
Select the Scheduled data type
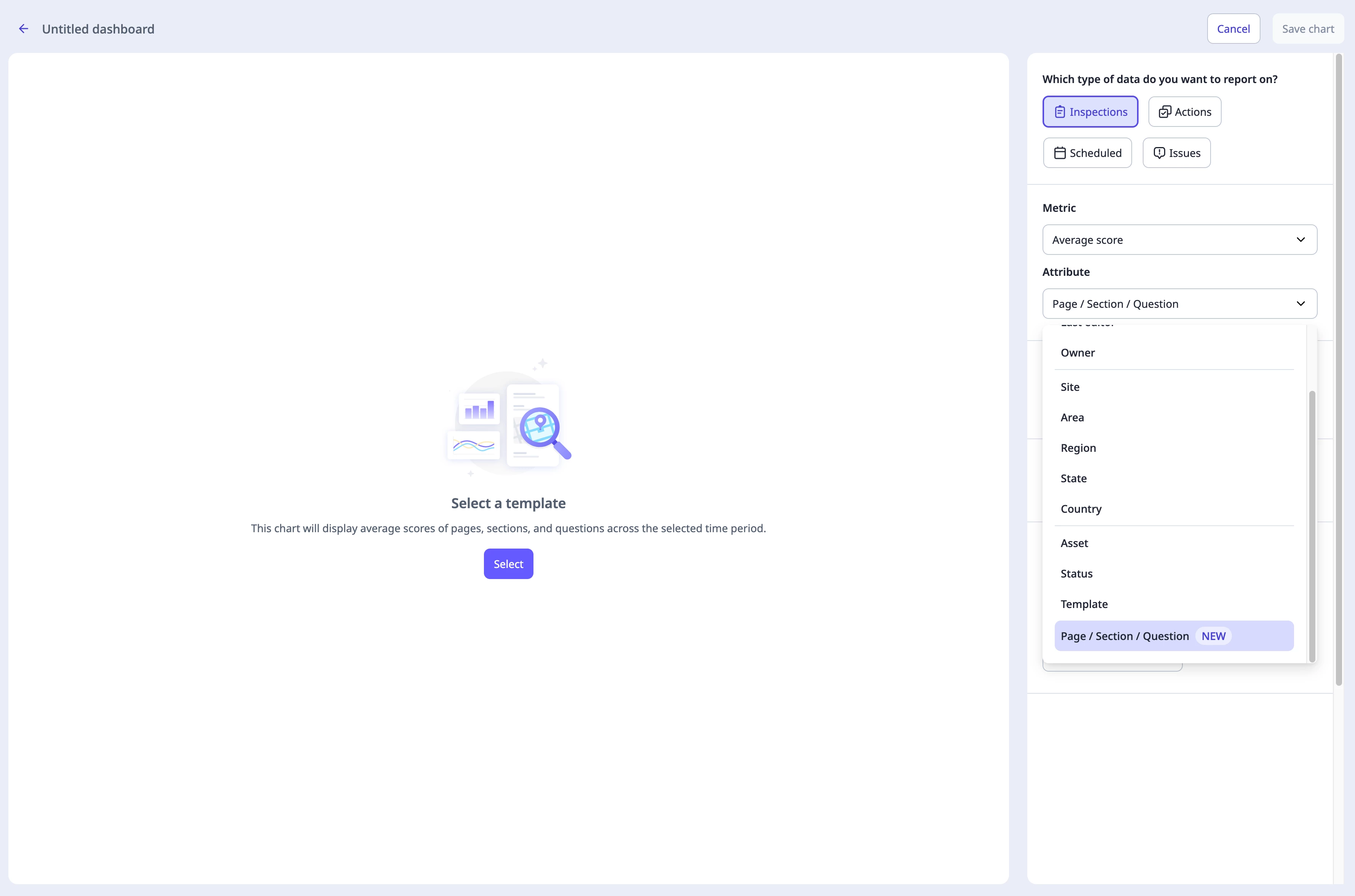coord(1087,152)
